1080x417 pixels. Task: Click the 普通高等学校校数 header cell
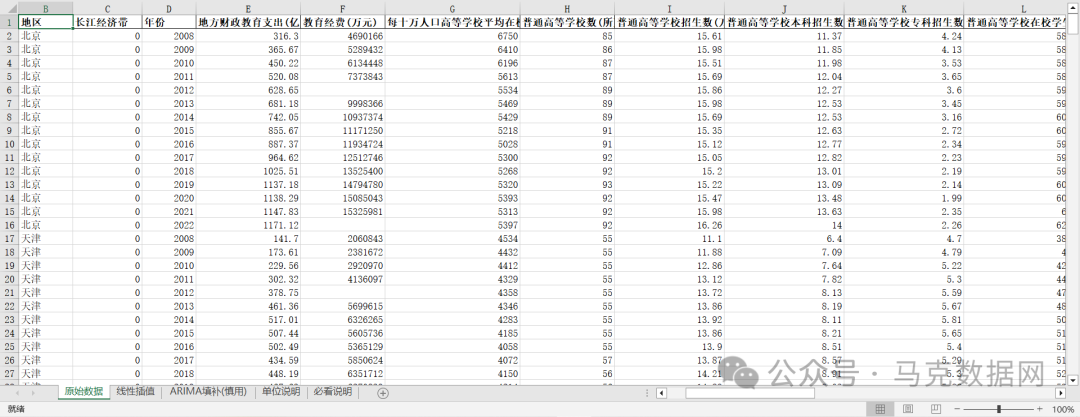568,22
